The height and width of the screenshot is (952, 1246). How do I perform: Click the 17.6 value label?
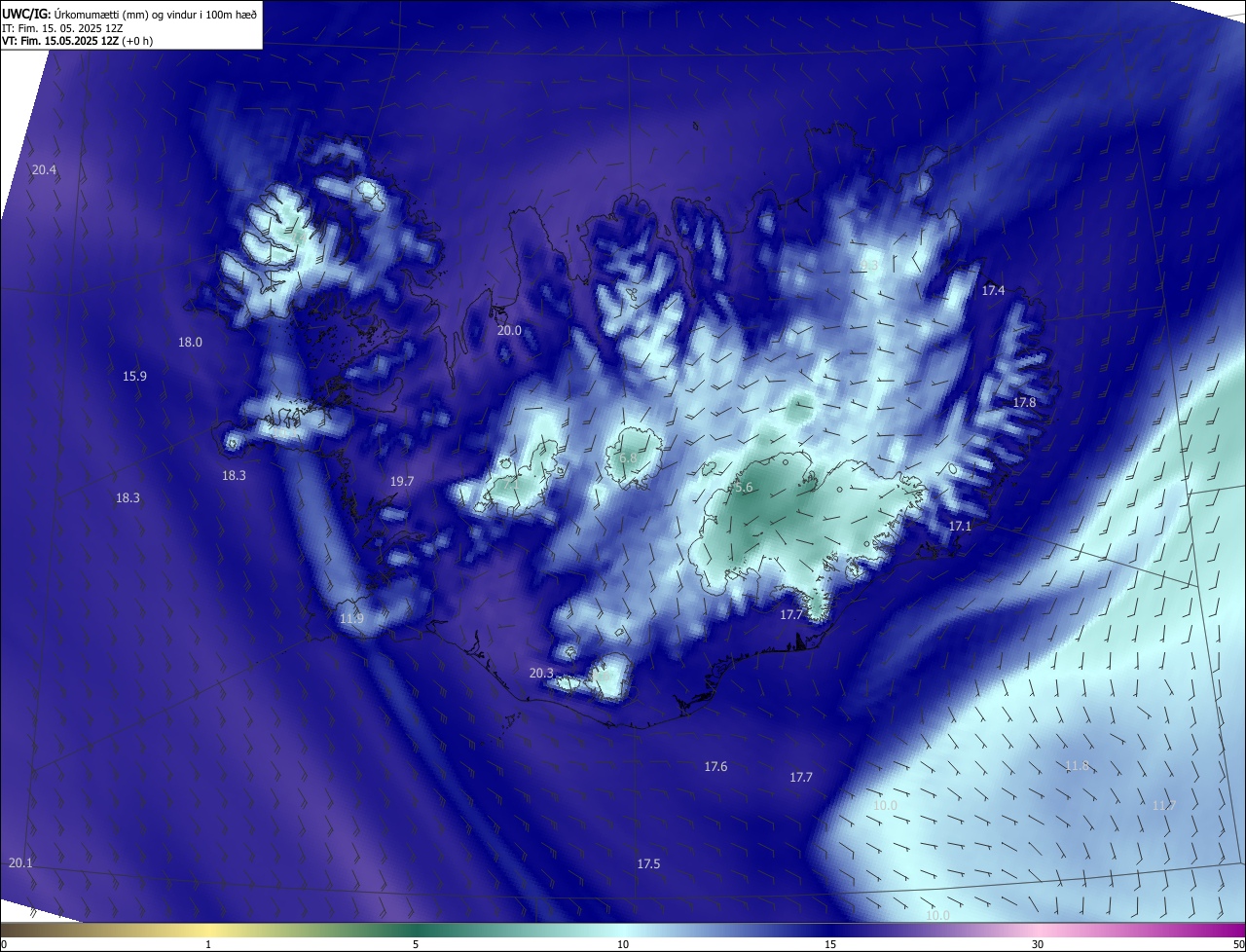(715, 767)
